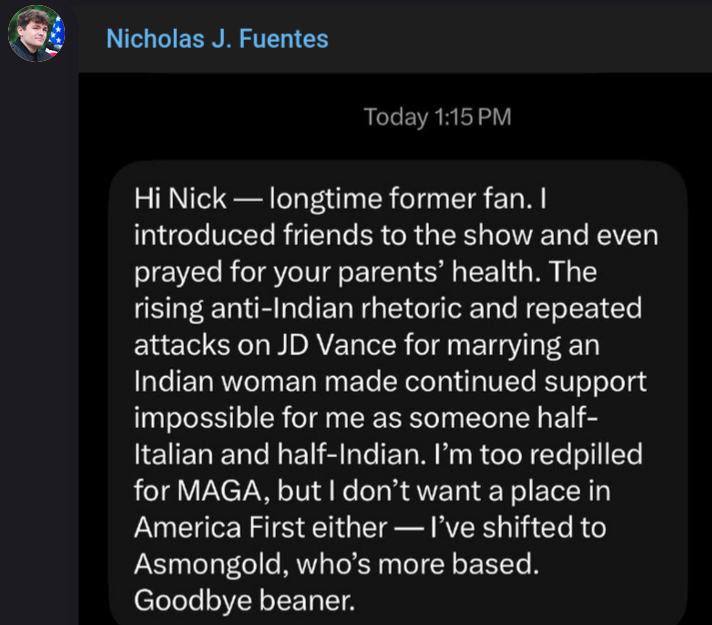Click the name "Asmongold" in the message
Viewport: 712px width, 625px height.
click(211, 565)
